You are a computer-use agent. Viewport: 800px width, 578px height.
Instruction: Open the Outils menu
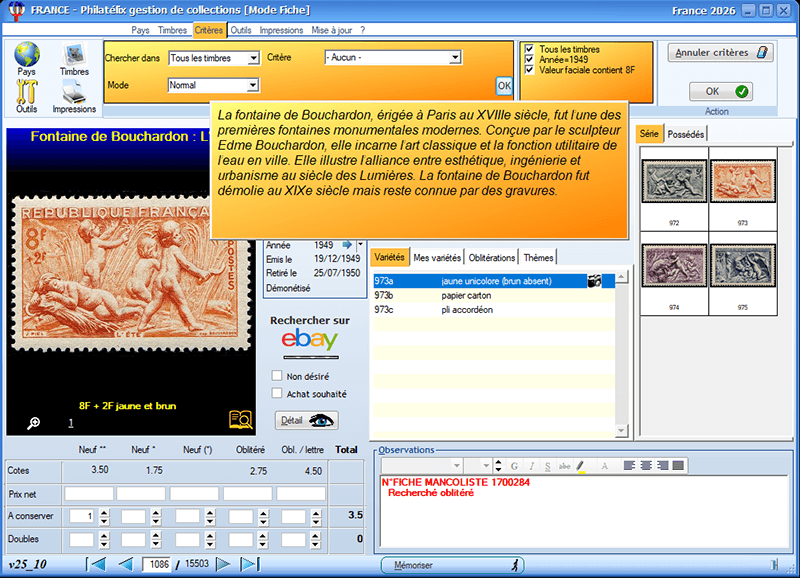pyautogui.click(x=241, y=30)
